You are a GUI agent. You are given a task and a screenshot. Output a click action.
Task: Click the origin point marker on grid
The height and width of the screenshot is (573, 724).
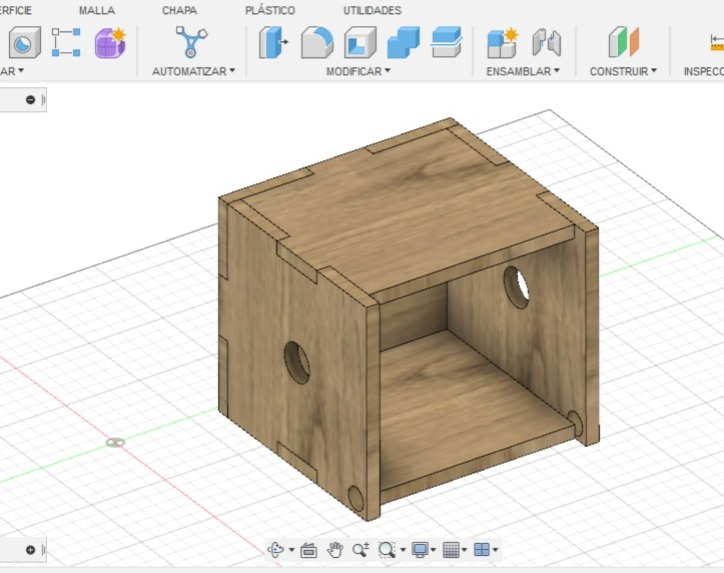tap(115, 442)
